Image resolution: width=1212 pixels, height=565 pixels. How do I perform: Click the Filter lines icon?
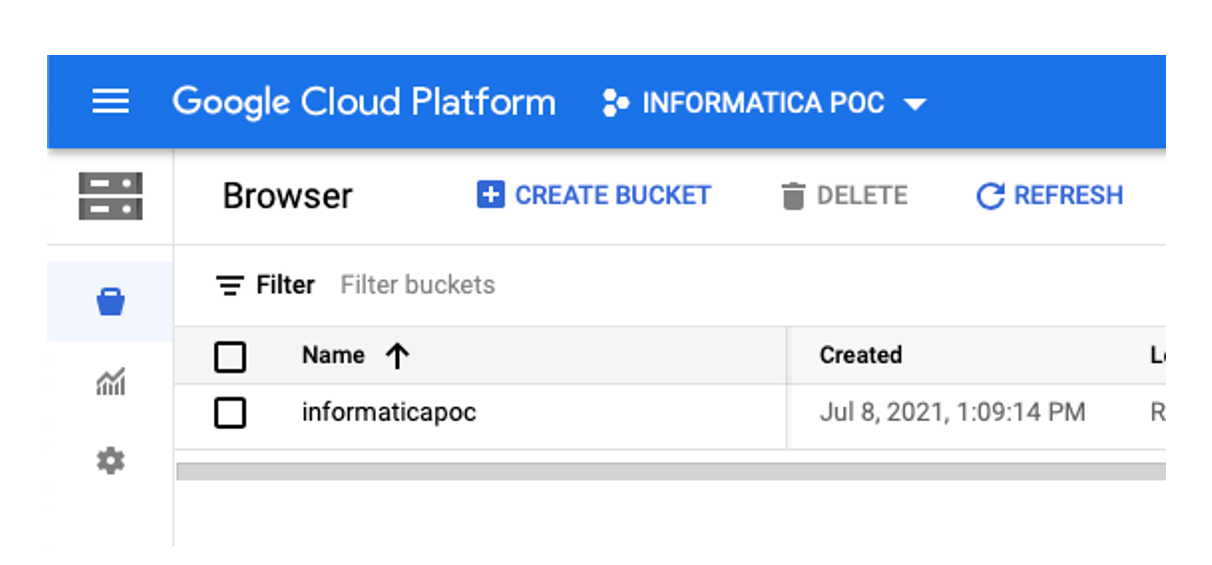pos(230,286)
